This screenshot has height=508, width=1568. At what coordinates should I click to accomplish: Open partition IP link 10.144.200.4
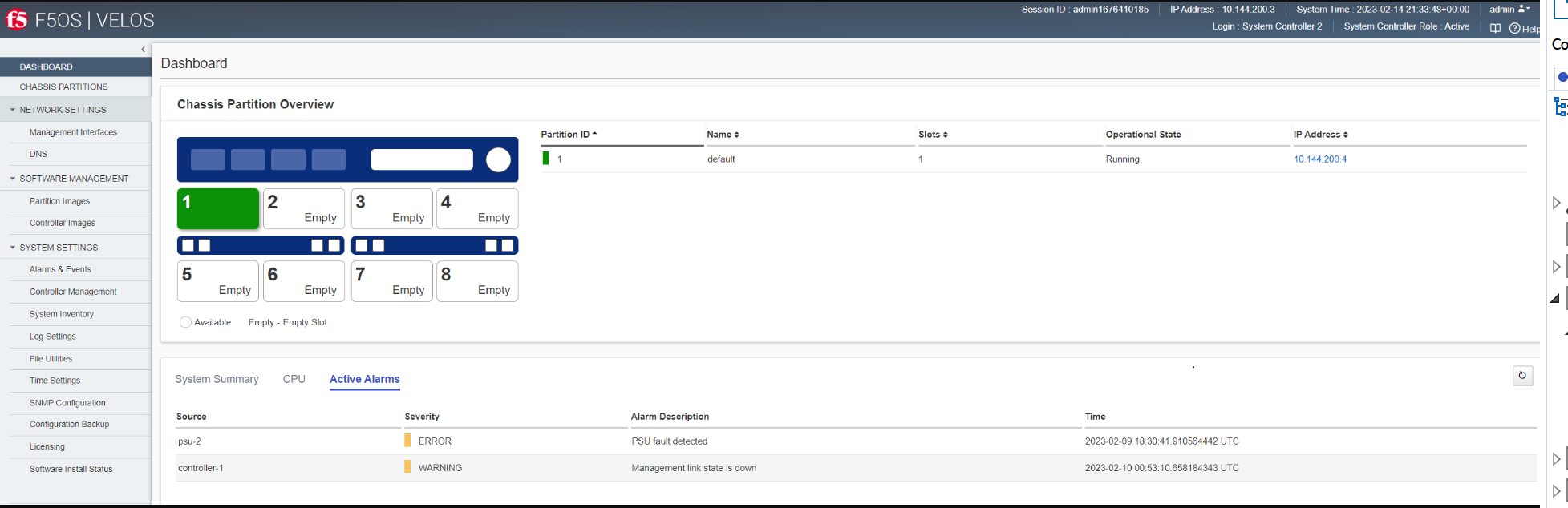1319,159
